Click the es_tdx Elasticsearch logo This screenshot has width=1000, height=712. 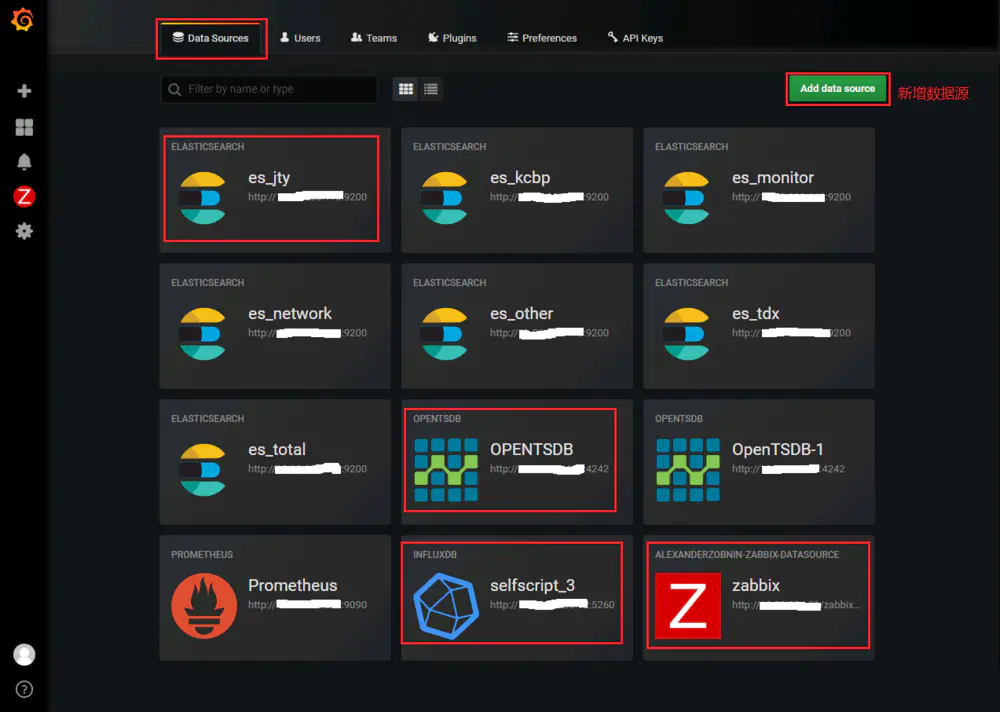pos(686,334)
